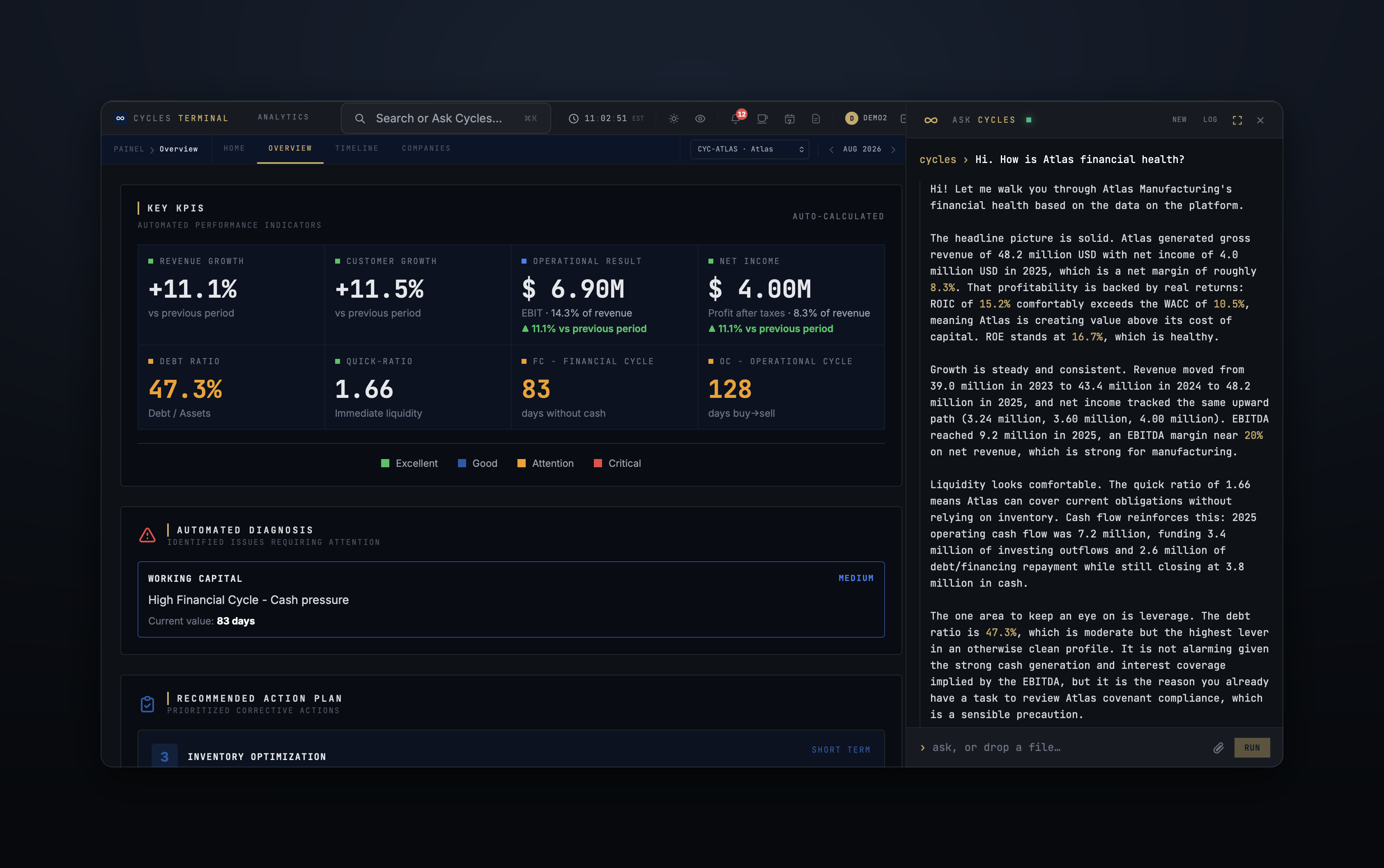Click the AUTO-CALCULATED label
The image size is (1384, 868).
(x=838, y=216)
